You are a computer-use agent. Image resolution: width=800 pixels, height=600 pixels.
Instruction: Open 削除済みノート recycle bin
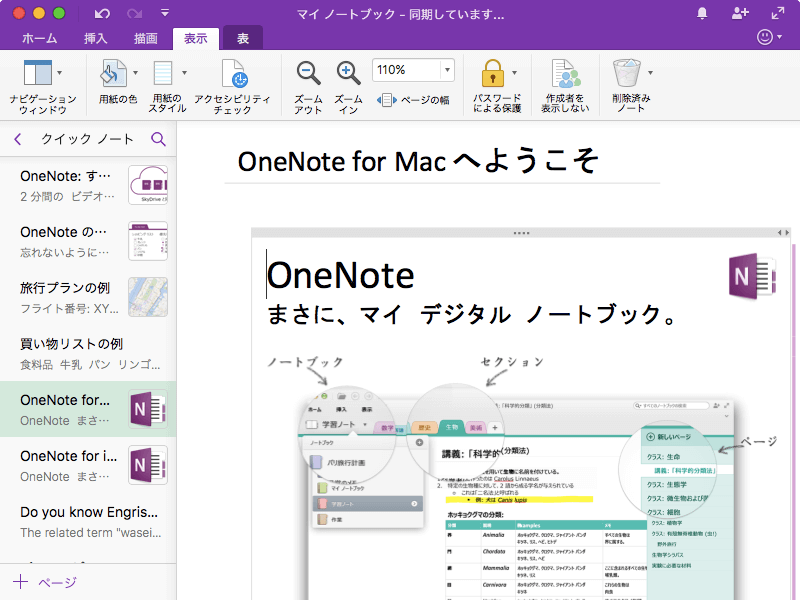tap(627, 73)
